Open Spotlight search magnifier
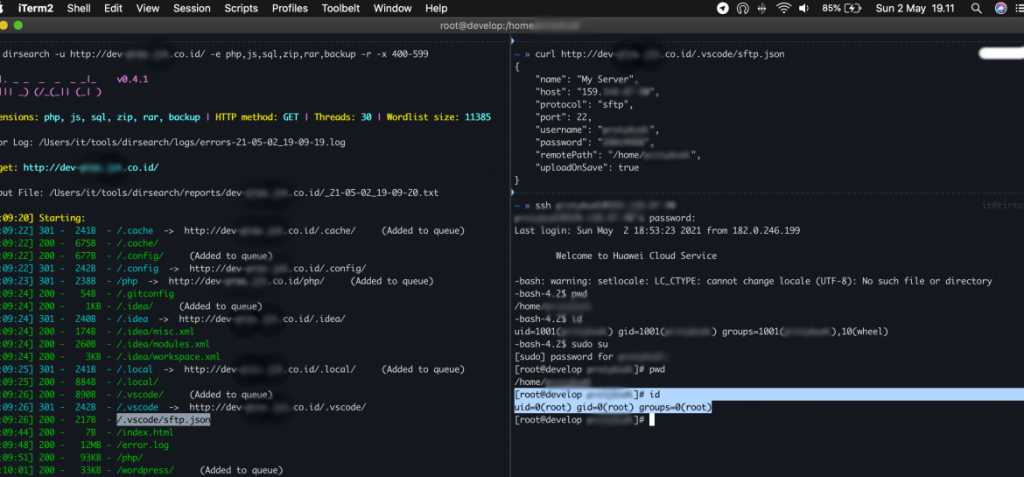The height and width of the screenshot is (477, 1024). click(976, 8)
